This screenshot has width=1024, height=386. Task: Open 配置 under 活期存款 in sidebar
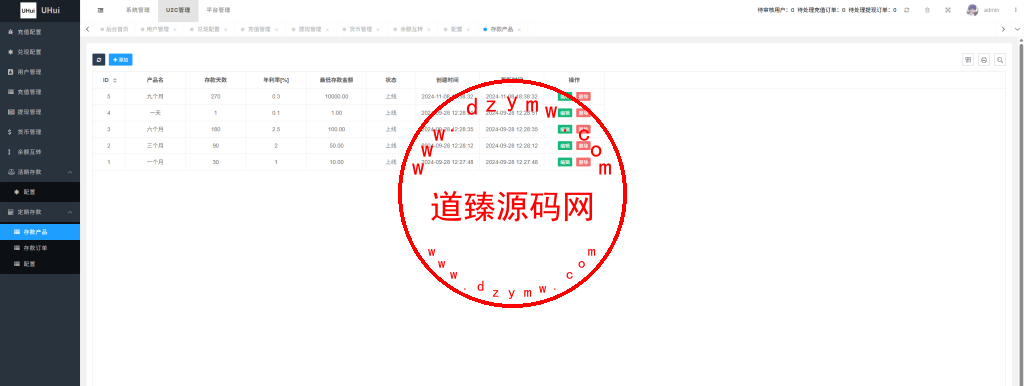40,193
